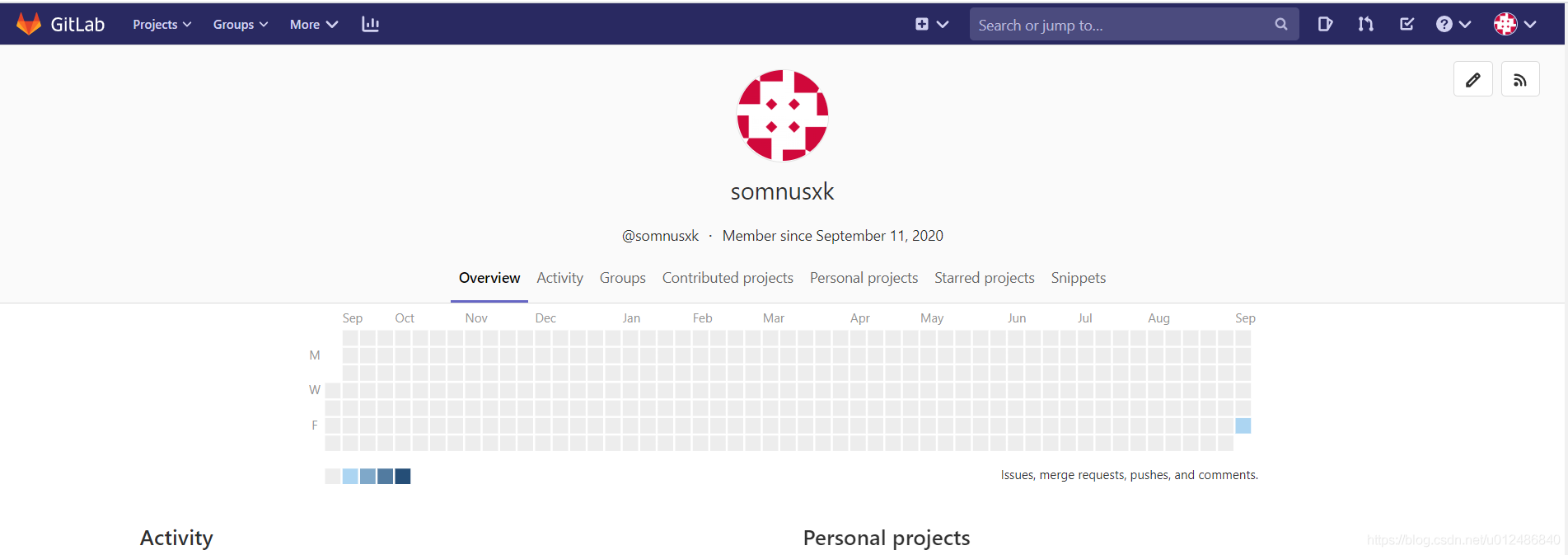Click the light blue contribution day square
The image size is (1568, 555).
tap(1243, 426)
